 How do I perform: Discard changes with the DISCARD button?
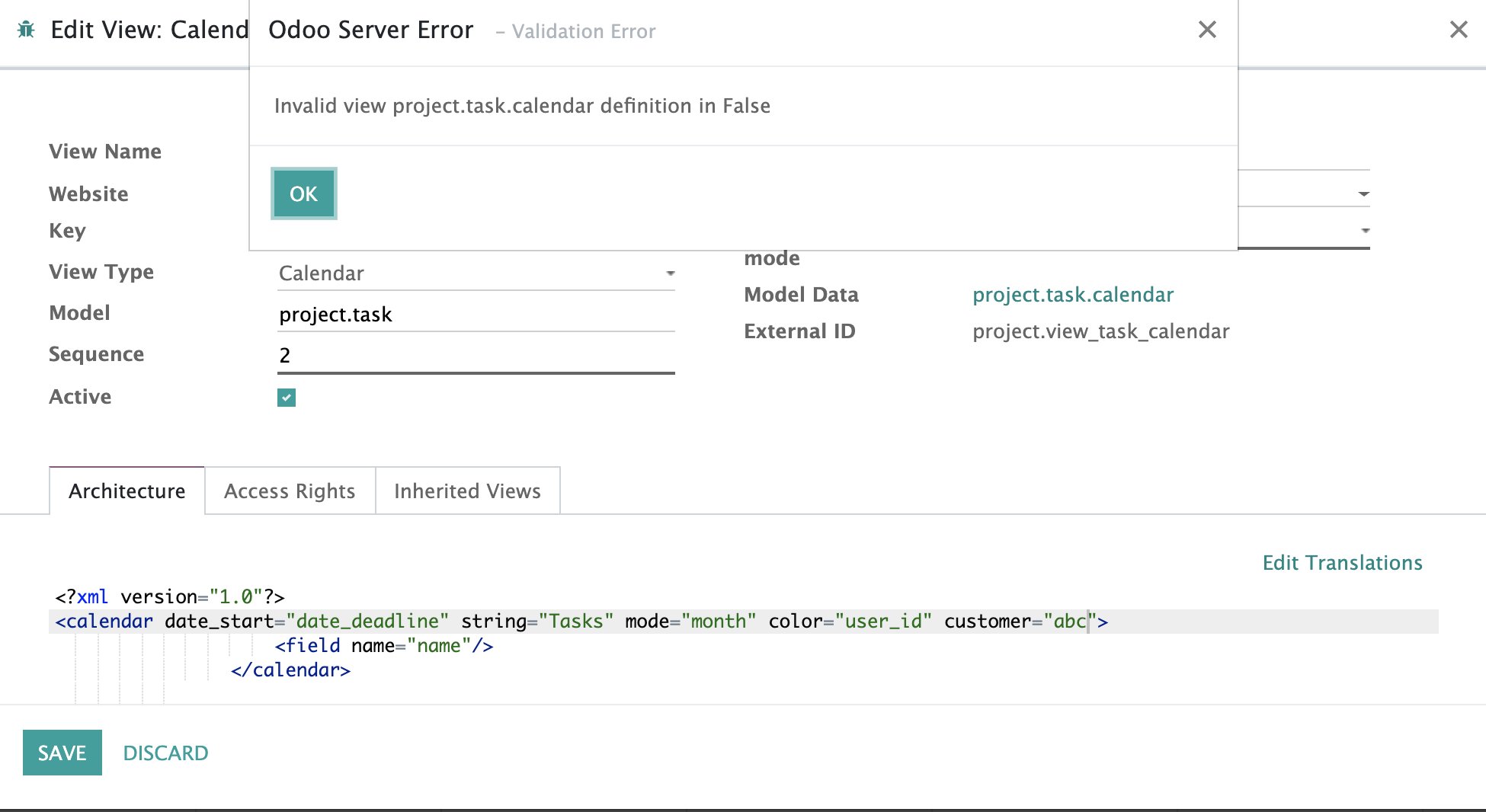point(166,753)
